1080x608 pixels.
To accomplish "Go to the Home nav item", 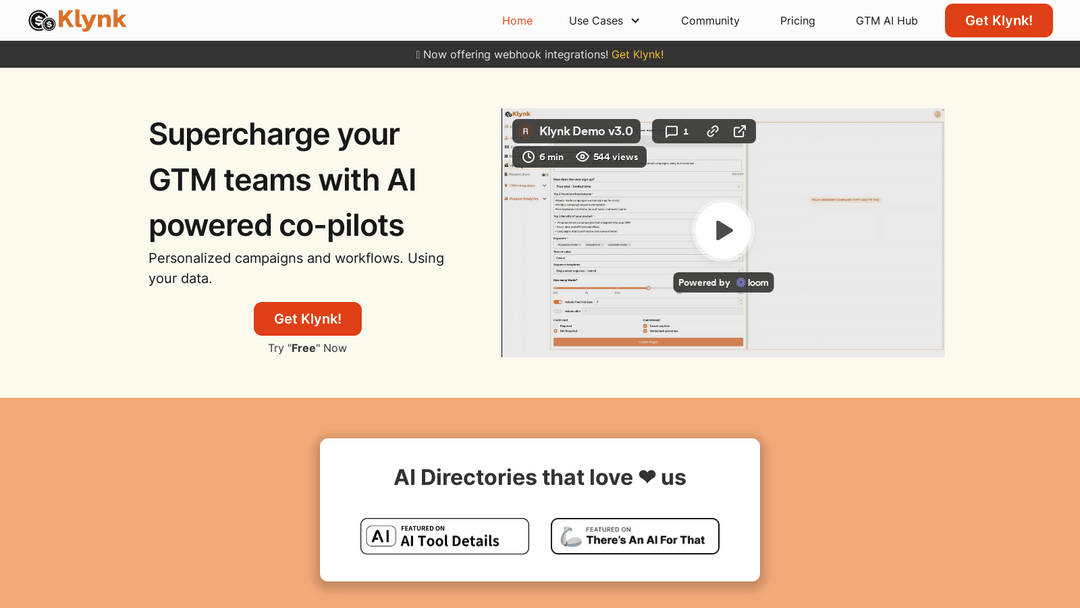I will (x=517, y=21).
